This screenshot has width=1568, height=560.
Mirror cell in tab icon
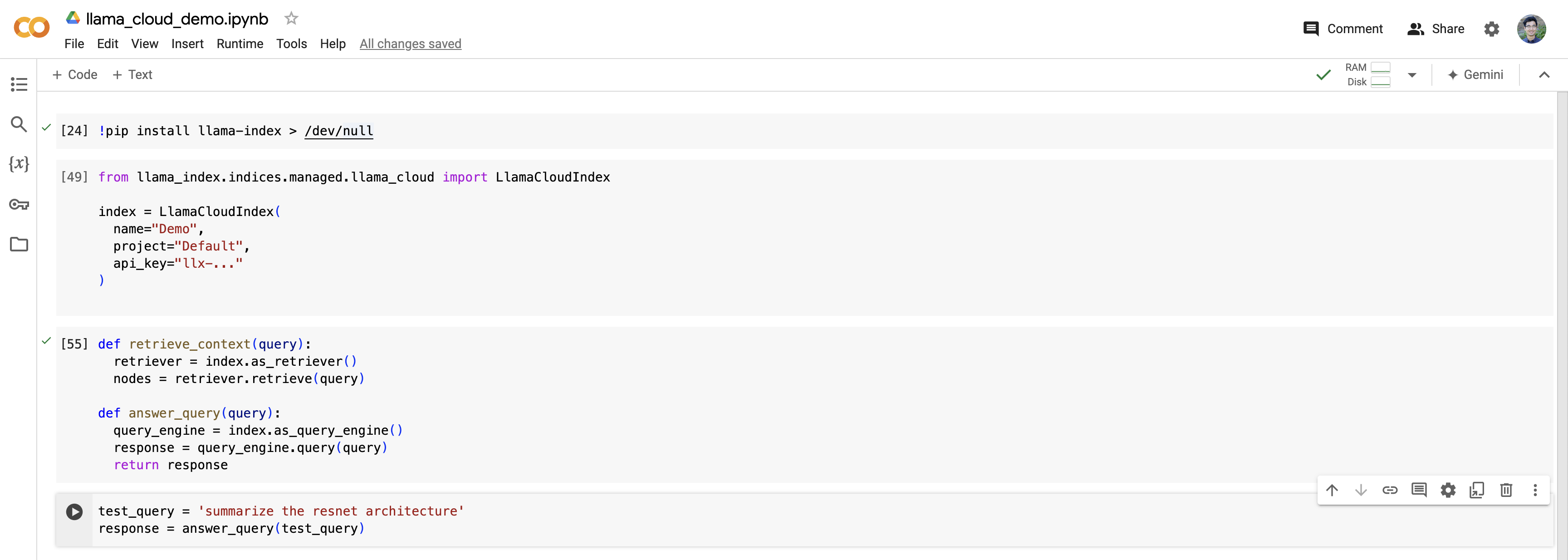click(x=1477, y=490)
